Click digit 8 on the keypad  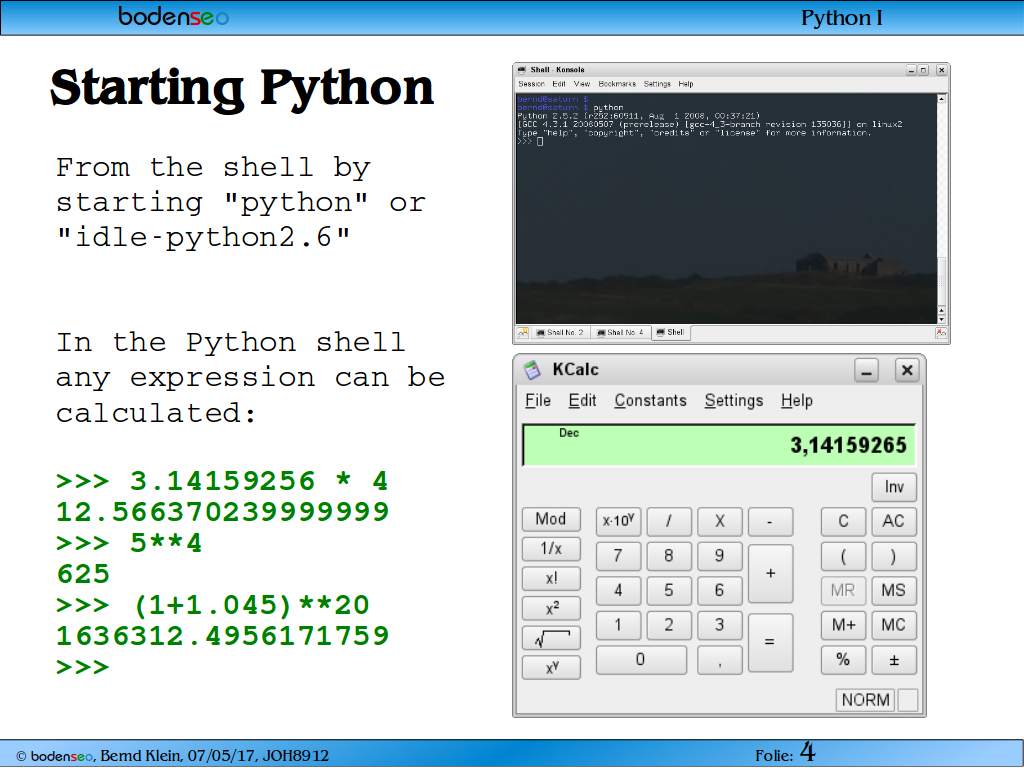click(669, 556)
